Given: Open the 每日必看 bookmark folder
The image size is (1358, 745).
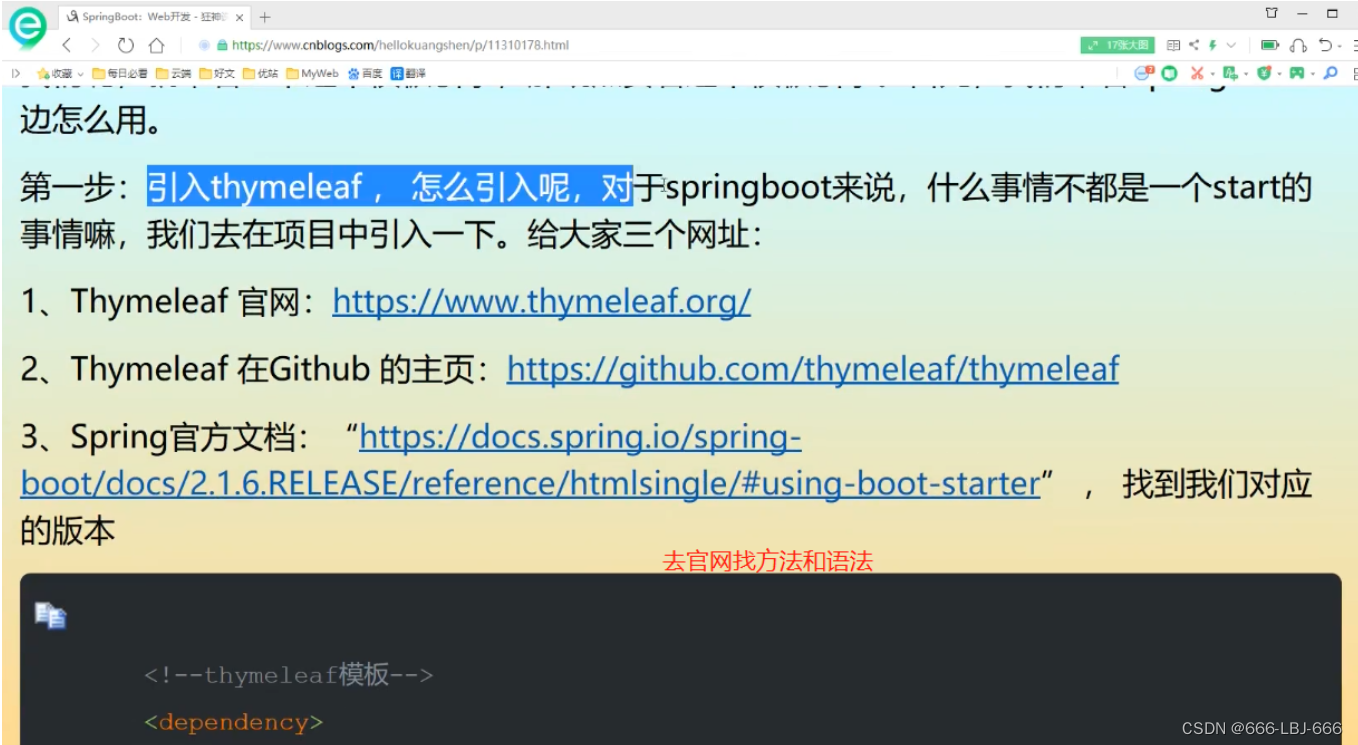Looking at the screenshot, I should tap(119, 73).
